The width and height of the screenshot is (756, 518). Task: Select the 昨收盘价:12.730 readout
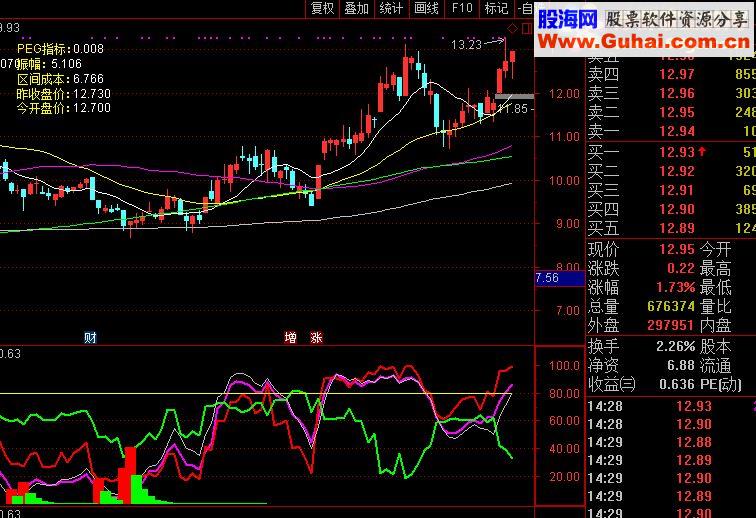click(x=64, y=94)
